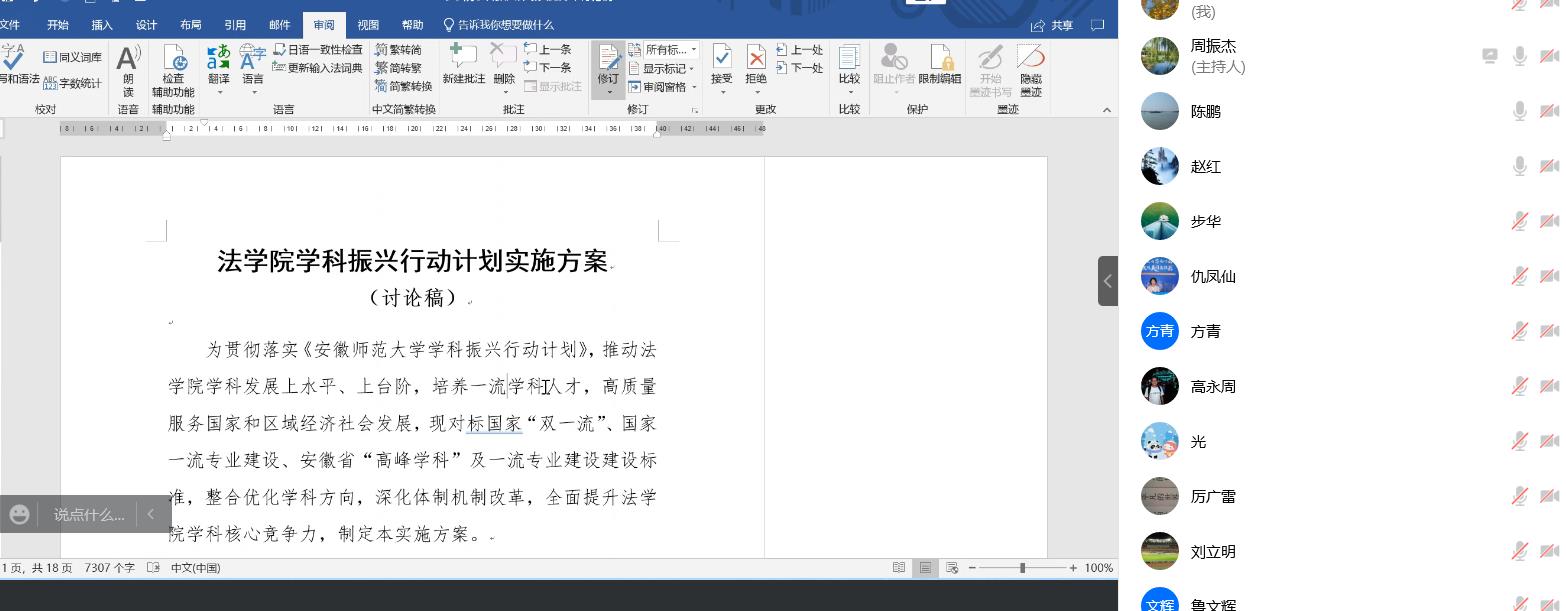The image size is (1566, 611).
Task: Go to 下一处 (Next Change)
Action: click(x=800, y=68)
